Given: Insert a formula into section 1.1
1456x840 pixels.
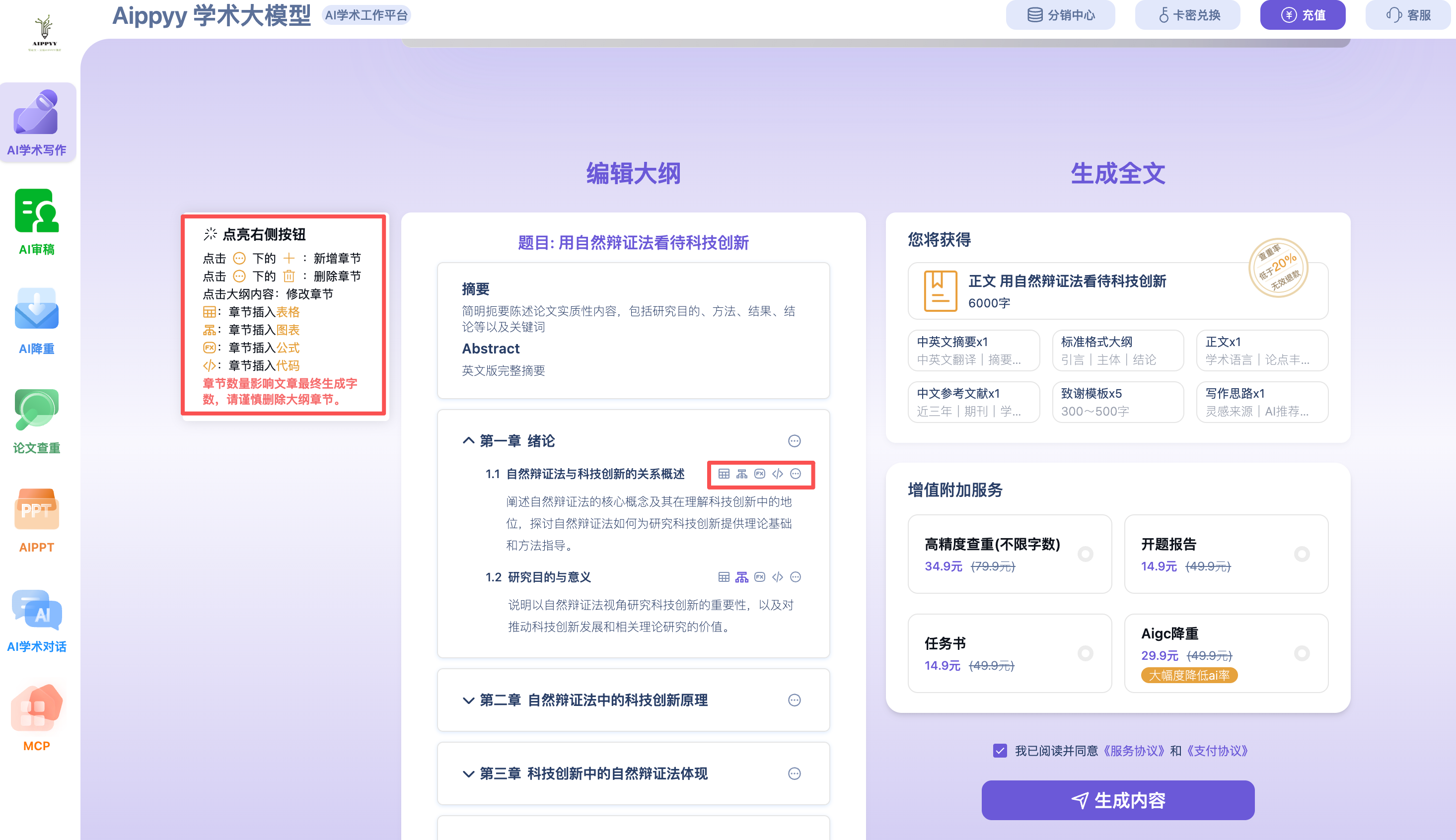Looking at the screenshot, I should (x=759, y=474).
